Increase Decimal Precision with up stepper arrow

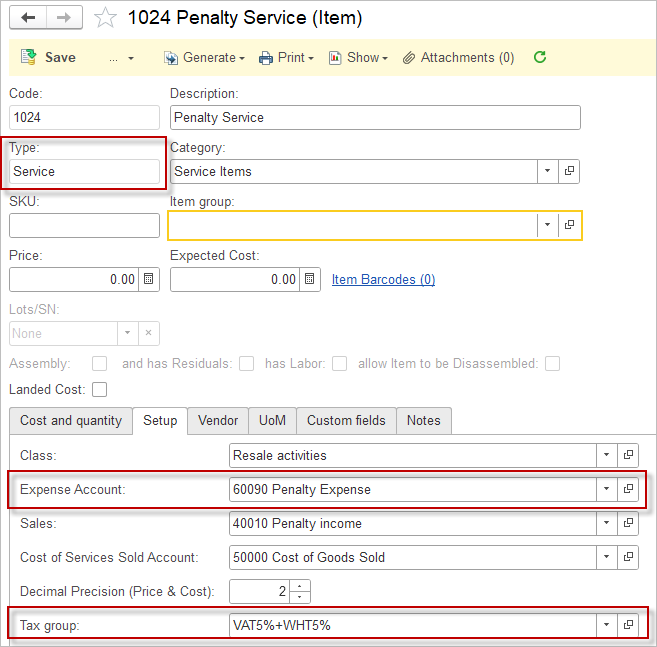coord(300,586)
